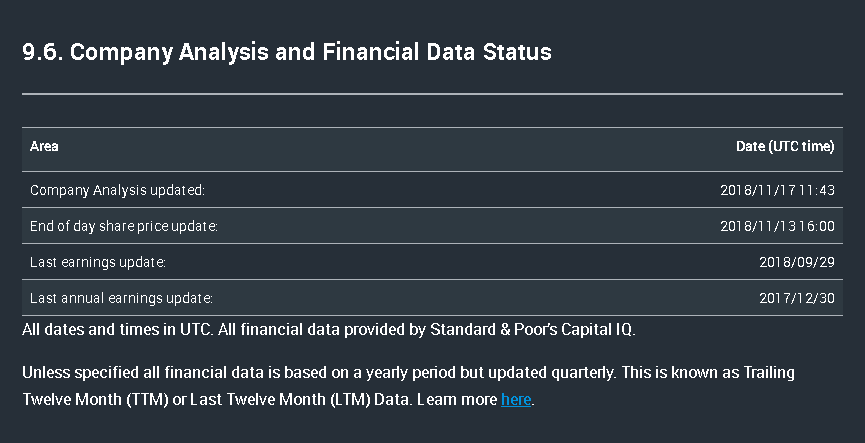Click the 2018/11/17 11:43 date value
This screenshot has width=865, height=443.
[777, 190]
